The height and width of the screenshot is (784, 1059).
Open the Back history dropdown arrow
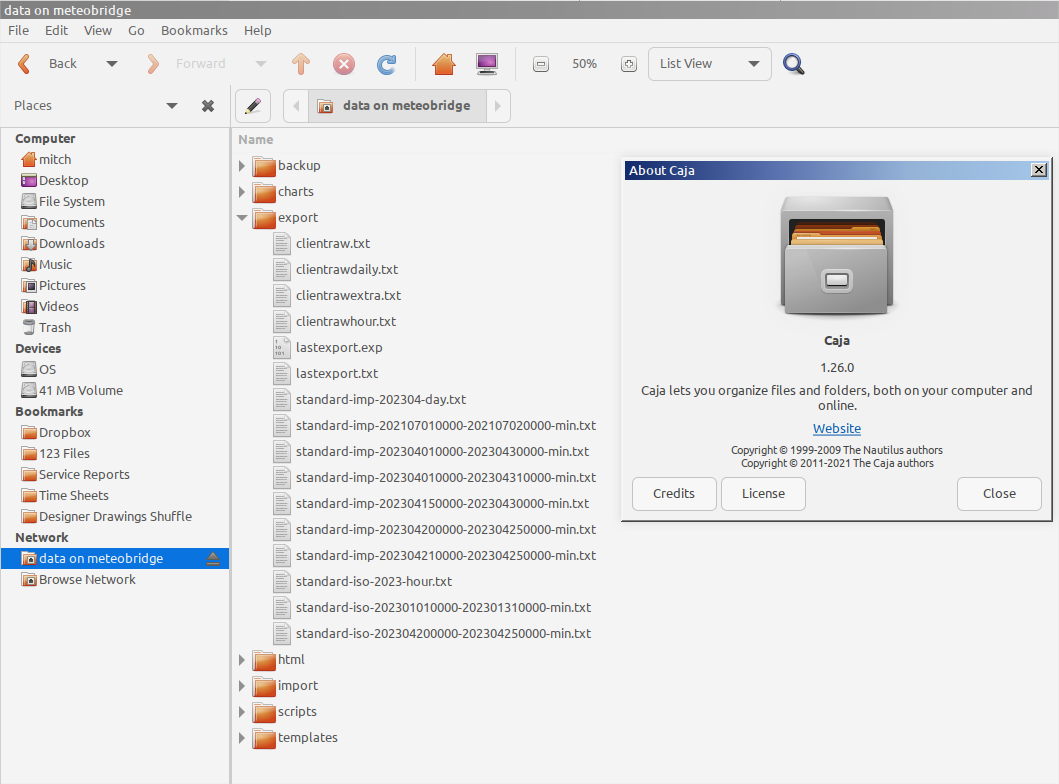[111, 64]
